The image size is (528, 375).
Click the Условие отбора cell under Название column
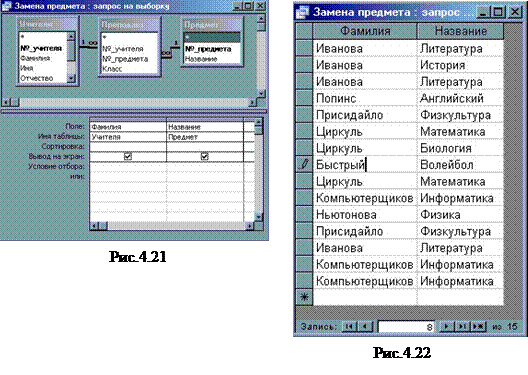click(205, 167)
